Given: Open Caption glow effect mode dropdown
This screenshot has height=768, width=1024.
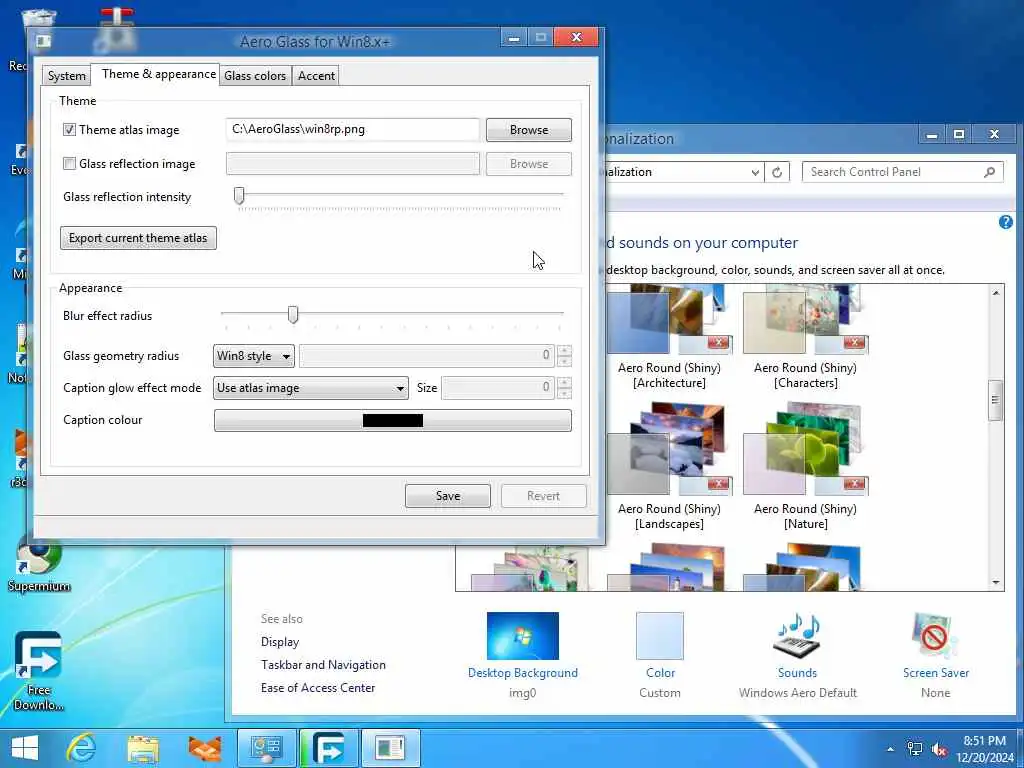Looking at the screenshot, I should pyautogui.click(x=311, y=388).
